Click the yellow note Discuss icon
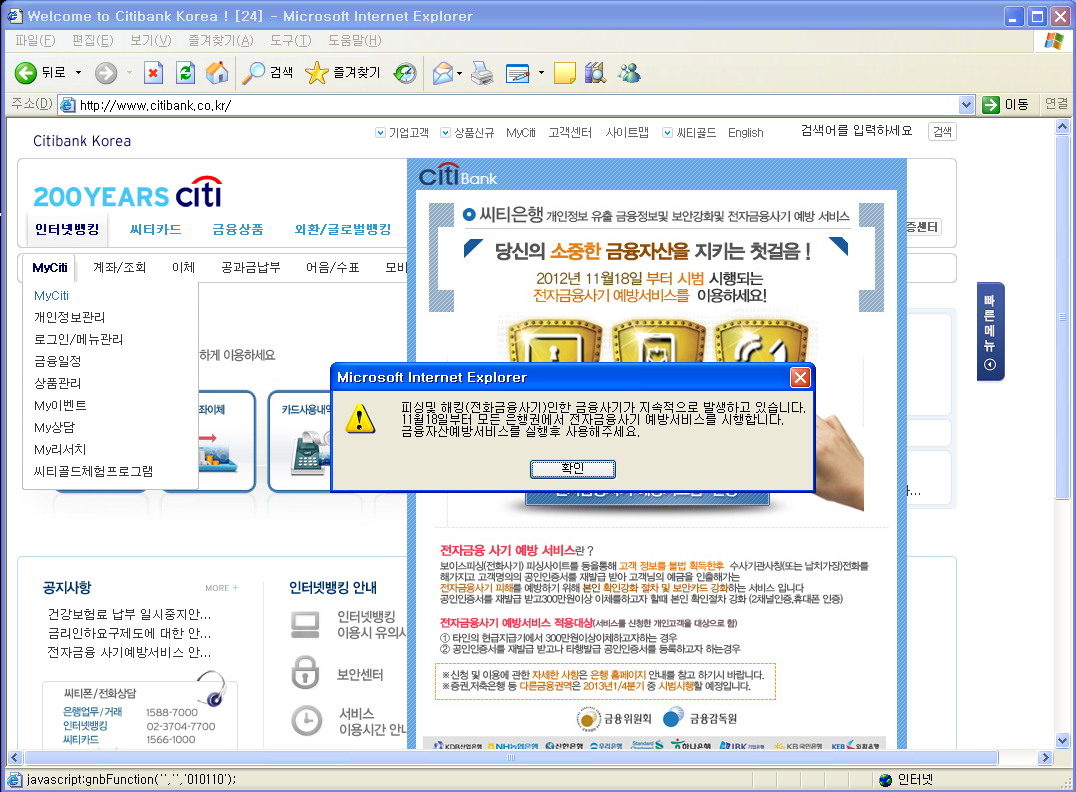Screen dimensions: 1076x792 (x=564, y=73)
